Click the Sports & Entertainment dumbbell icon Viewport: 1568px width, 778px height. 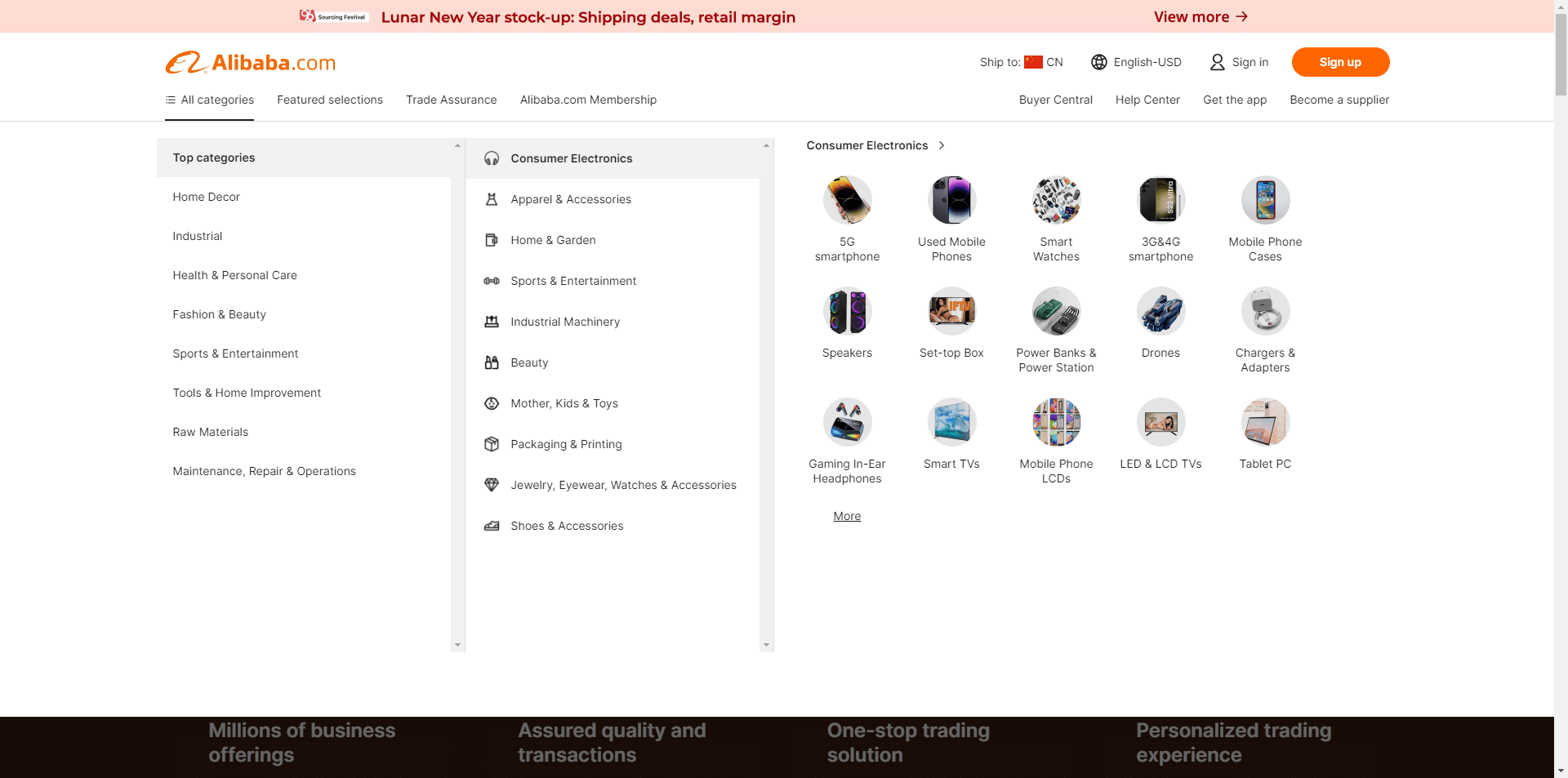492,281
